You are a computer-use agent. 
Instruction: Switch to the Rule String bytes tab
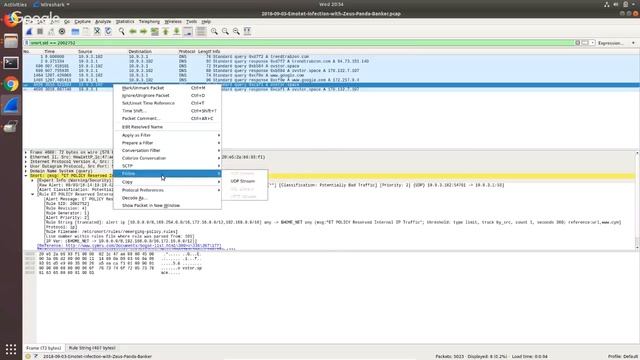92,348
